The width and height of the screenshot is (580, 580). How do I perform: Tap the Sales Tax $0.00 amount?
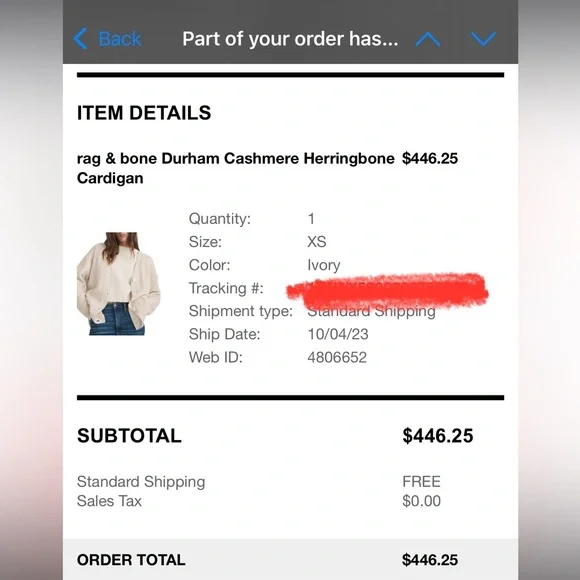point(421,501)
